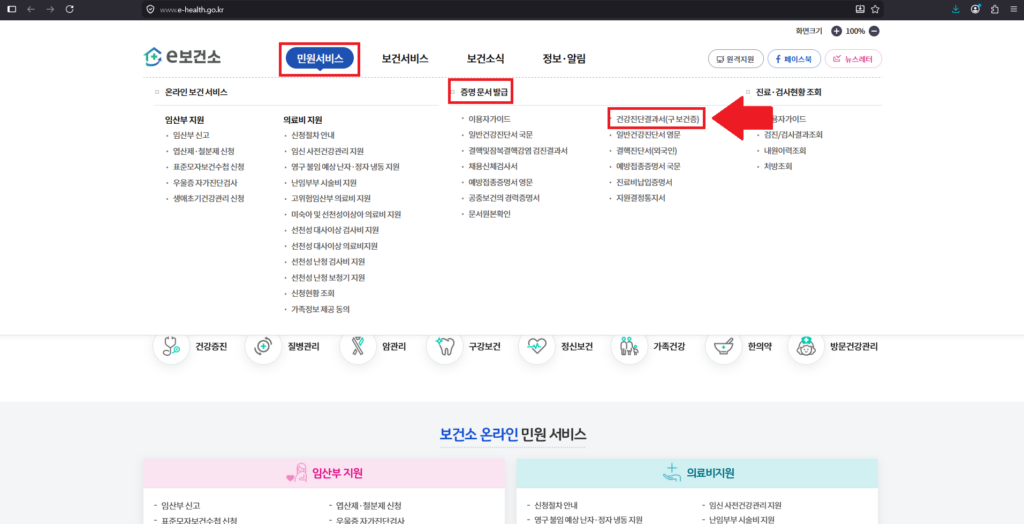Click 온라인 보건 서비스 section heading

tap(196, 93)
